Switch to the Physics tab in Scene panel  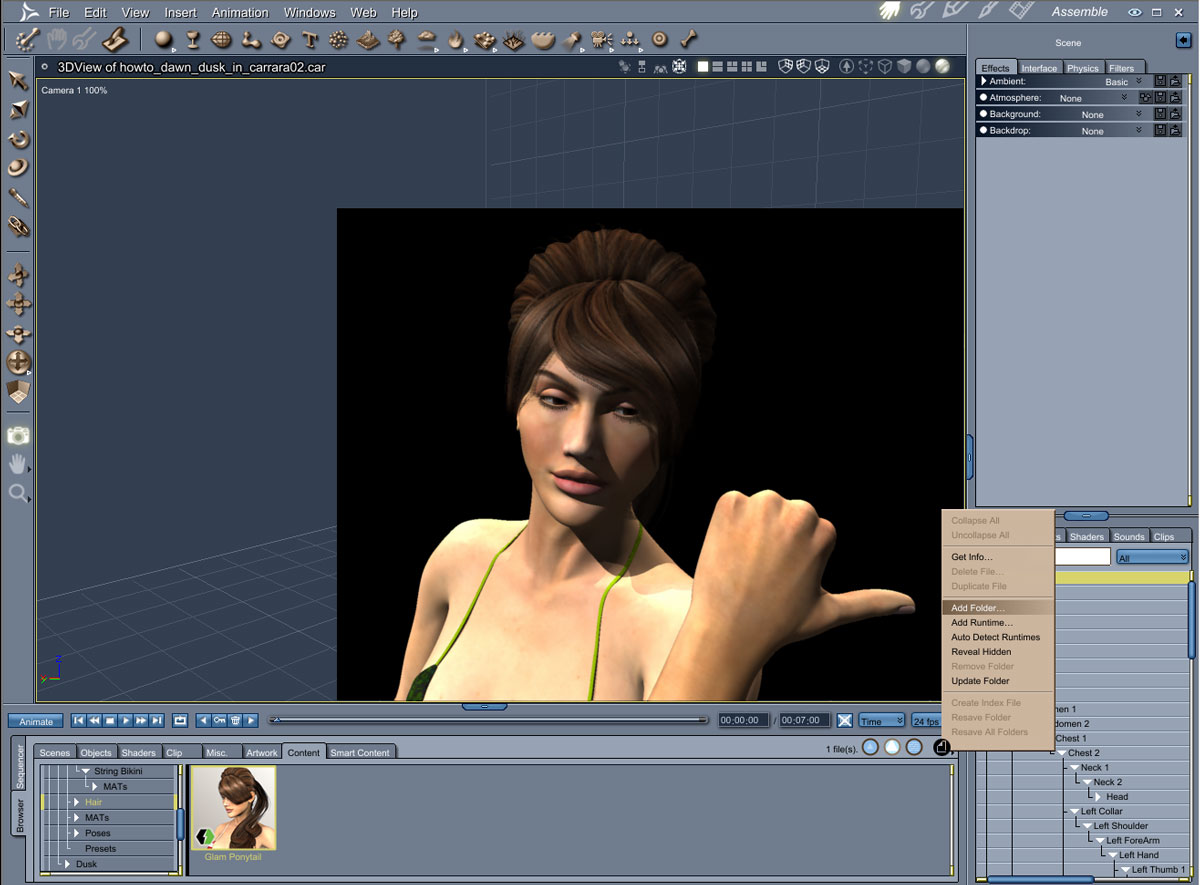pyautogui.click(x=1083, y=68)
